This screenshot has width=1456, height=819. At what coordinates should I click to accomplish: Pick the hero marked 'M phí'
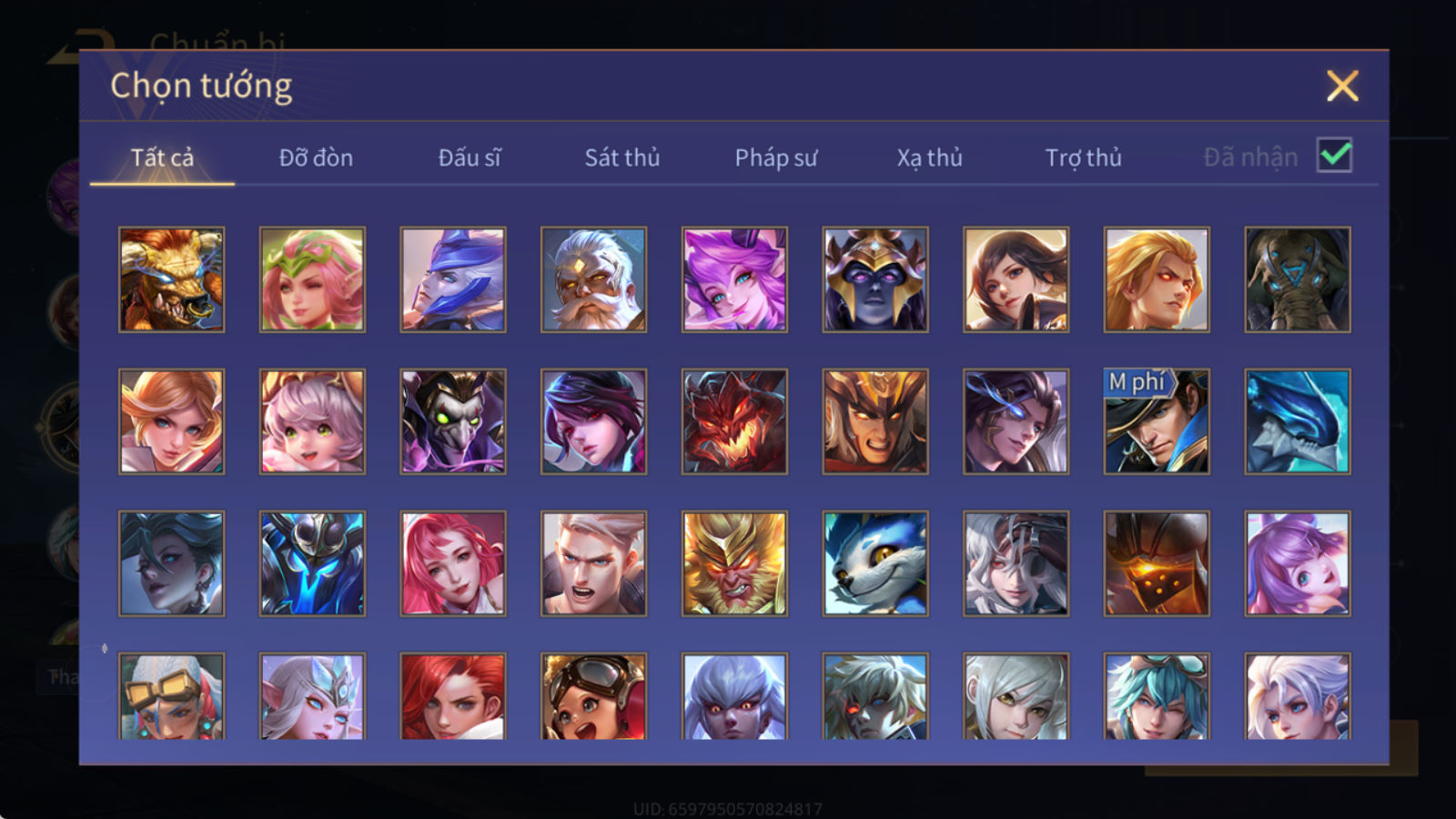click(x=1157, y=421)
